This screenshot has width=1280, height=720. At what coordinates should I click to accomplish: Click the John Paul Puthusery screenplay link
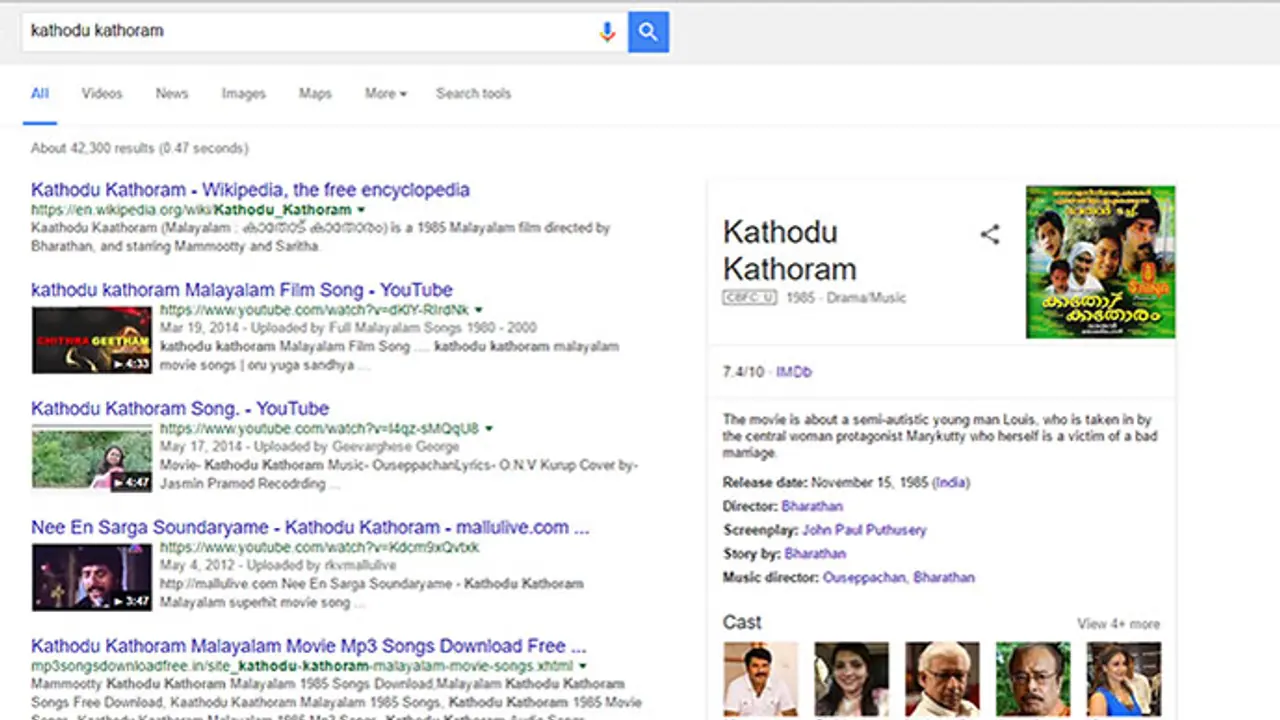864,530
